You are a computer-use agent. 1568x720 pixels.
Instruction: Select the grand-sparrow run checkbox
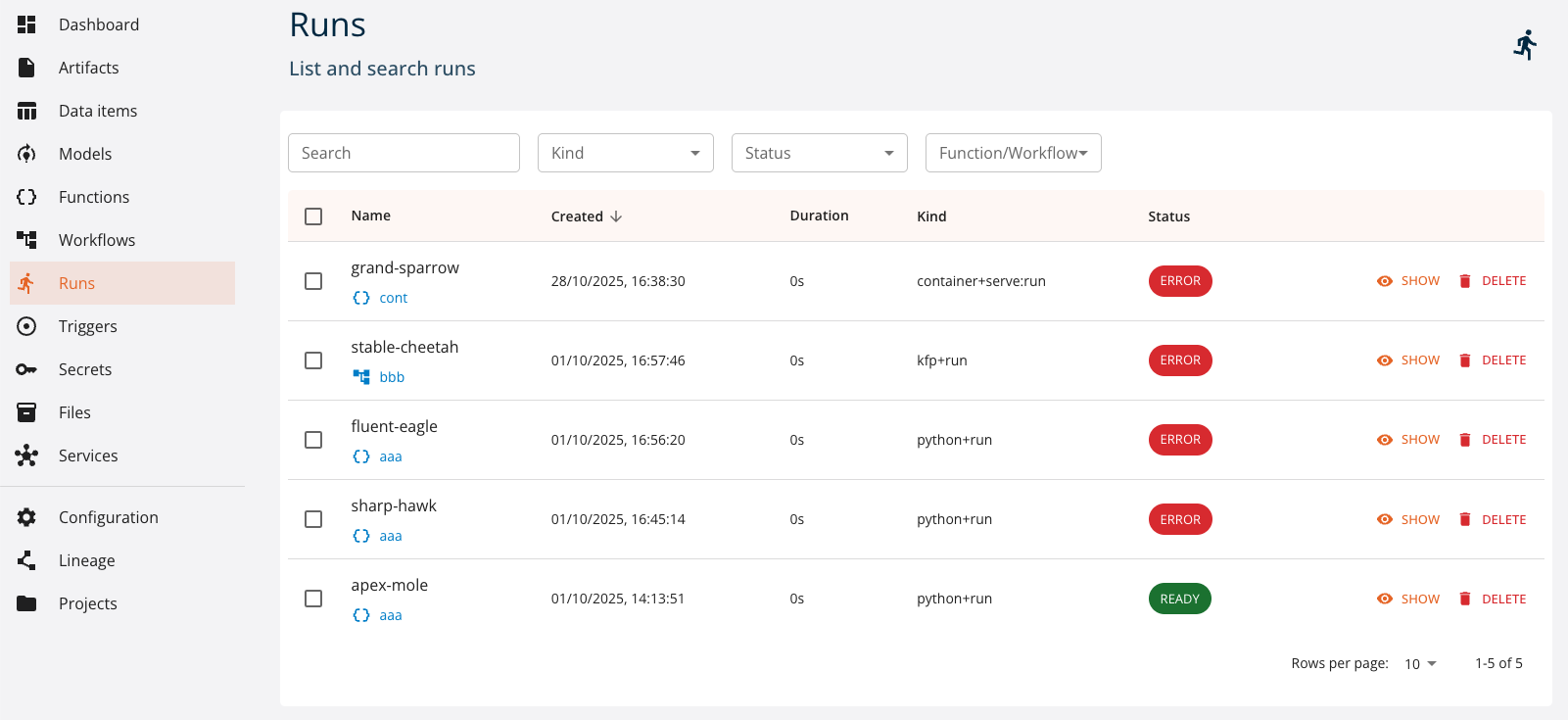313,281
